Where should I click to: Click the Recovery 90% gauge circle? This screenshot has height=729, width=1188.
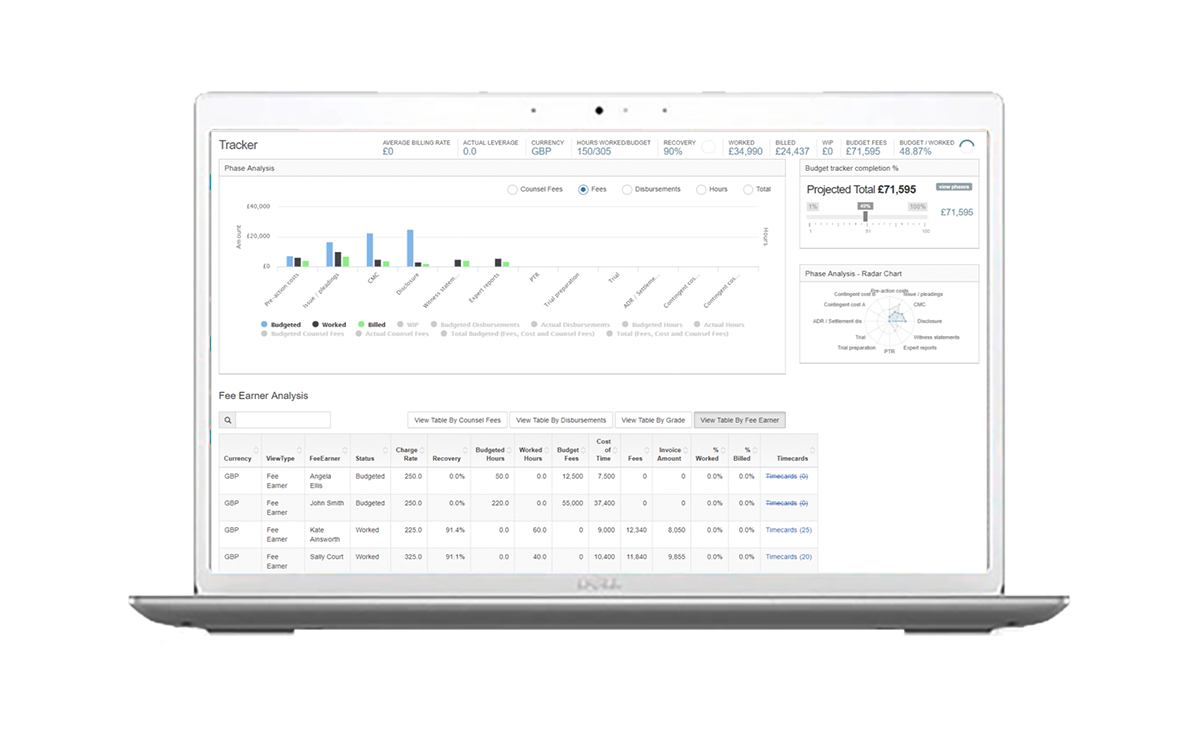pyautogui.click(x=708, y=147)
